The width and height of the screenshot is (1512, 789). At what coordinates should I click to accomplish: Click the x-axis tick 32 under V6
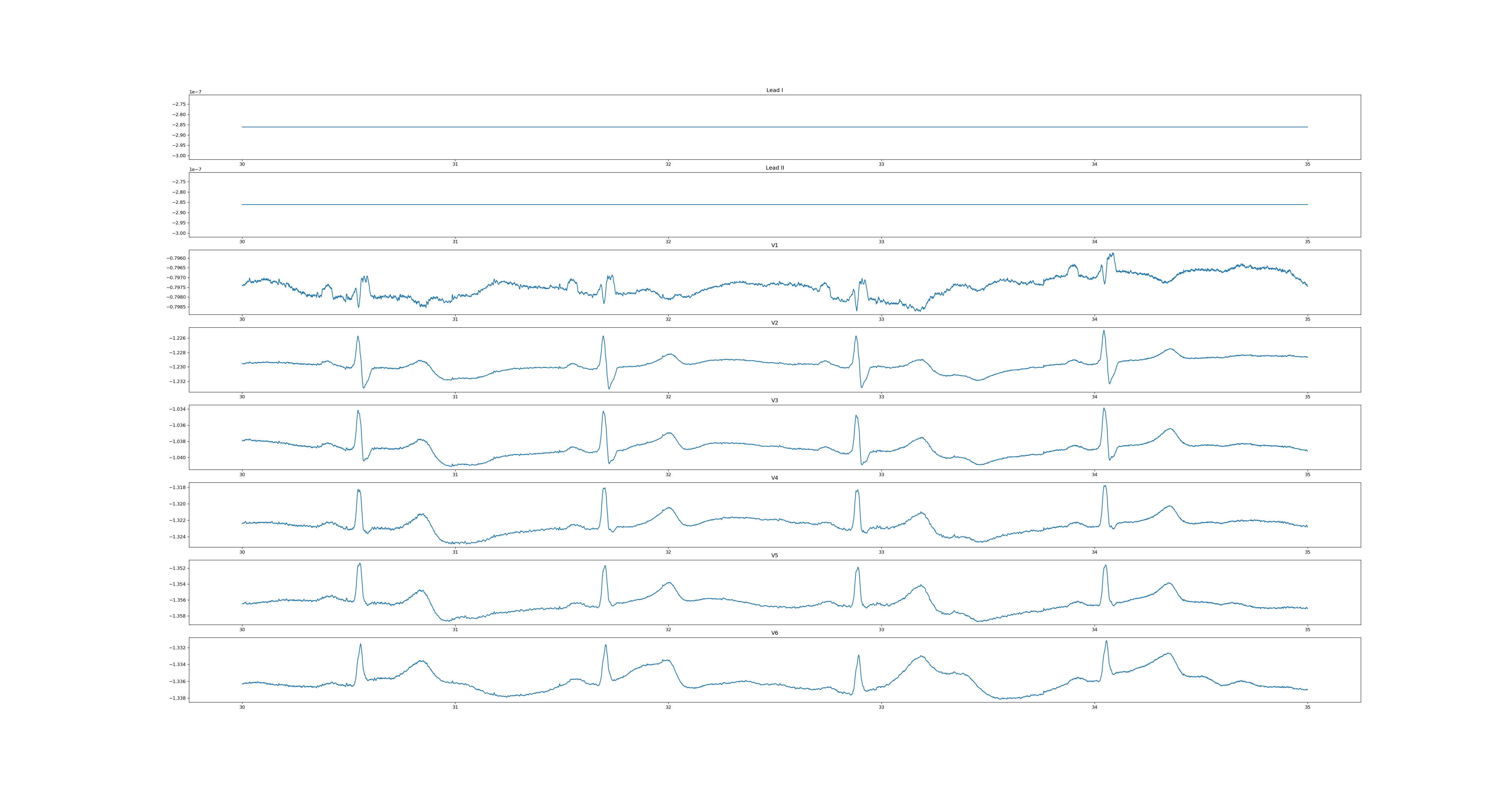click(x=668, y=707)
